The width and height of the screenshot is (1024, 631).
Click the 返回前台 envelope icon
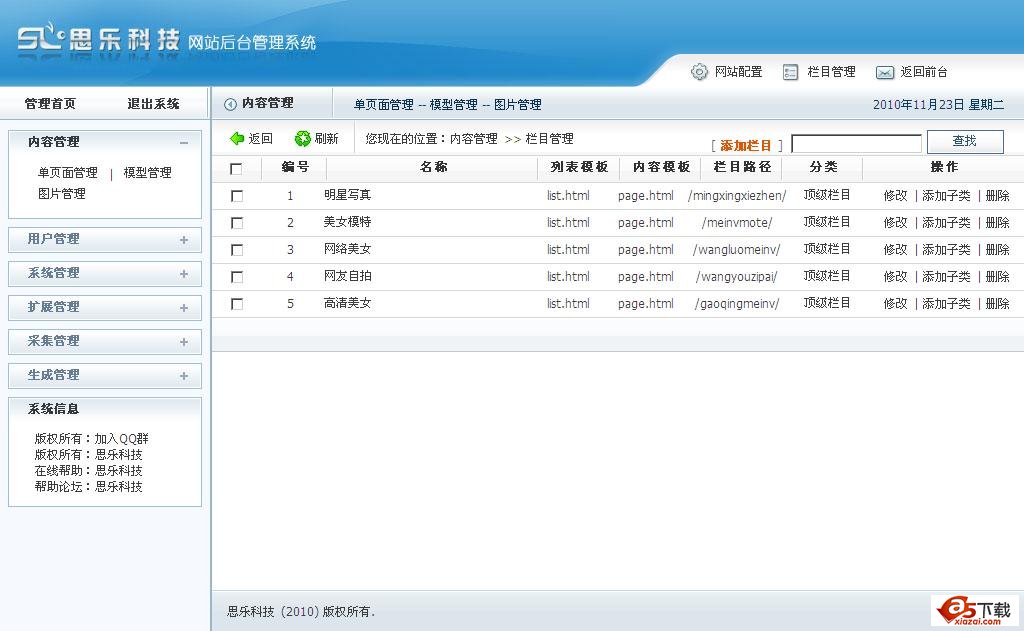[x=884, y=72]
